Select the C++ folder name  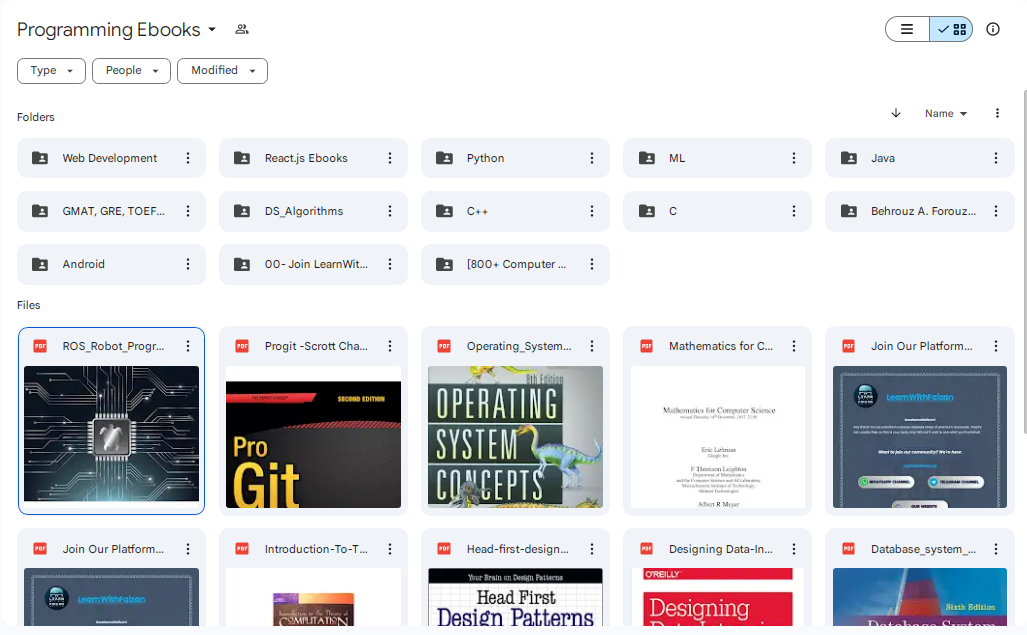[x=477, y=211]
